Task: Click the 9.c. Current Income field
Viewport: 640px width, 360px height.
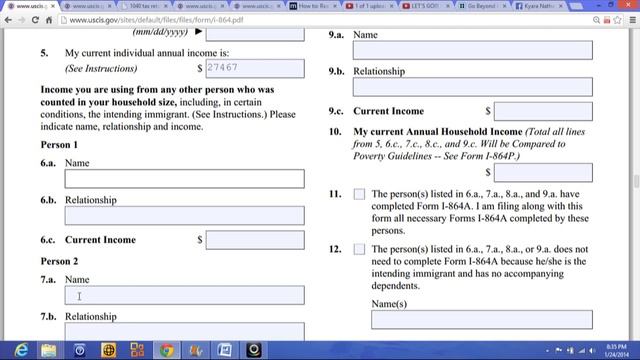Action: (543, 111)
